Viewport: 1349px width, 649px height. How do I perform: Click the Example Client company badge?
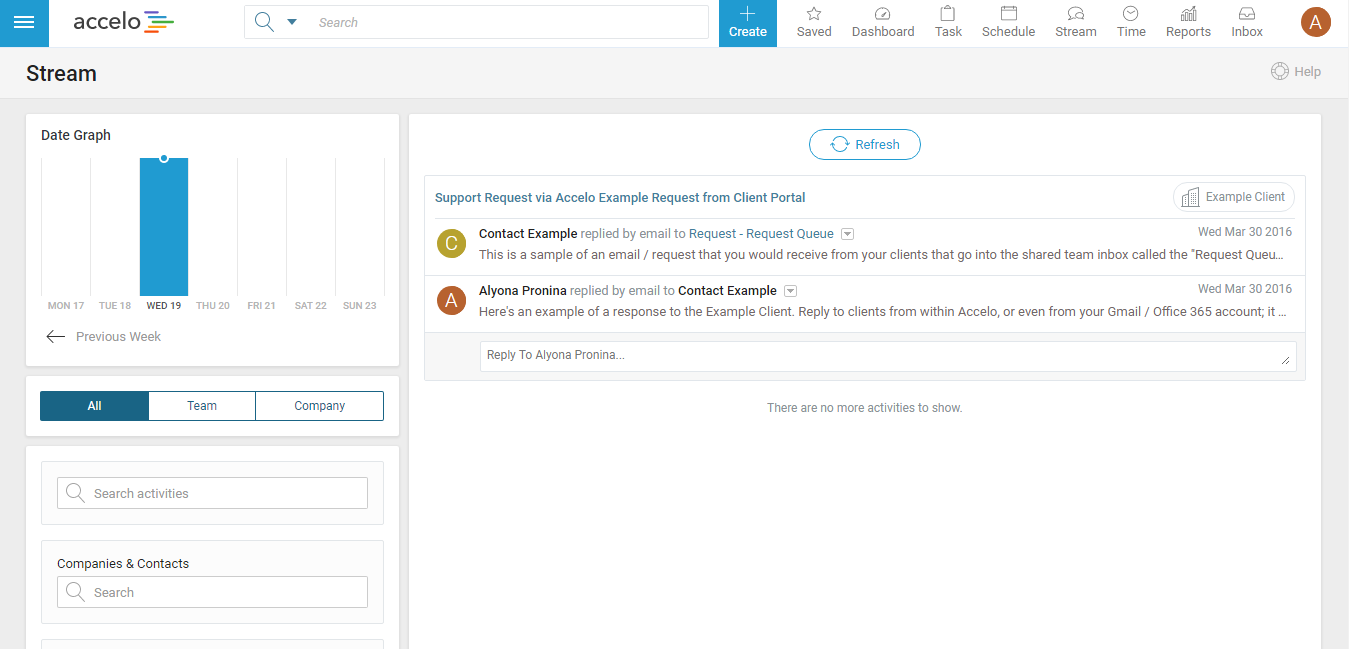(1234, 197)
